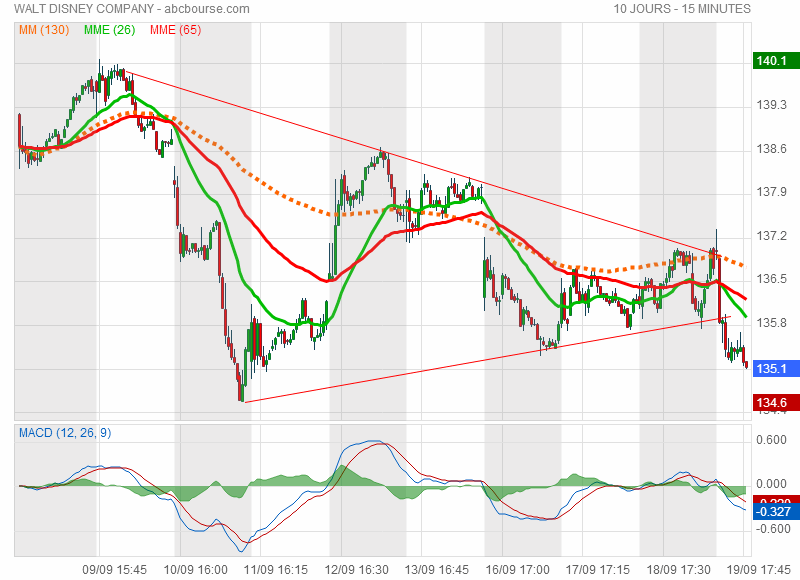The image size is (800, 580).
Task: Click the 0.000 MACD axis label
Action: [x=771, y=484]
